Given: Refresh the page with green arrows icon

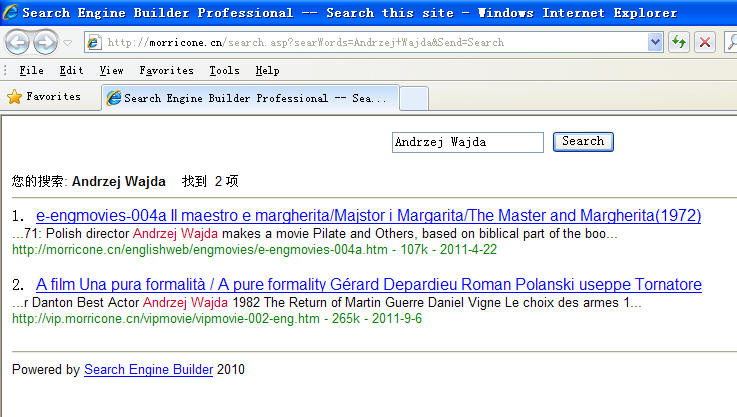Looking at the screenshot, I should [679, 42].
